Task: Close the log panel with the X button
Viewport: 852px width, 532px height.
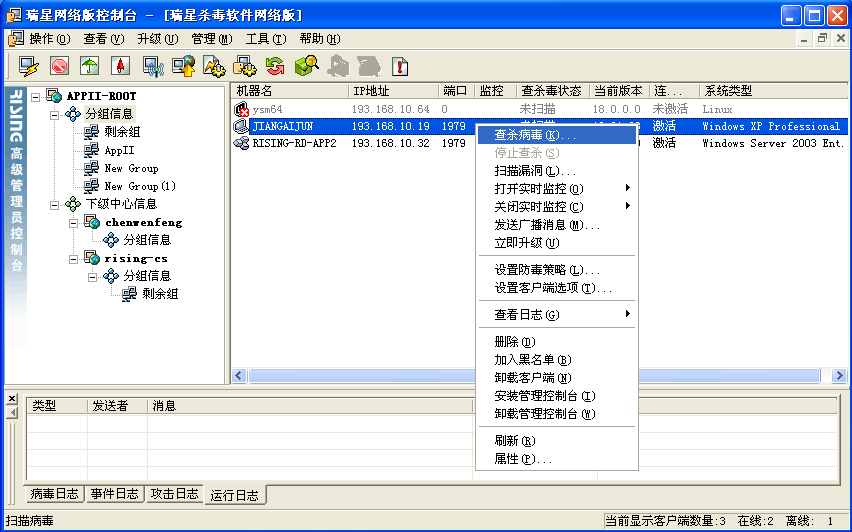Action: [12, 398]
